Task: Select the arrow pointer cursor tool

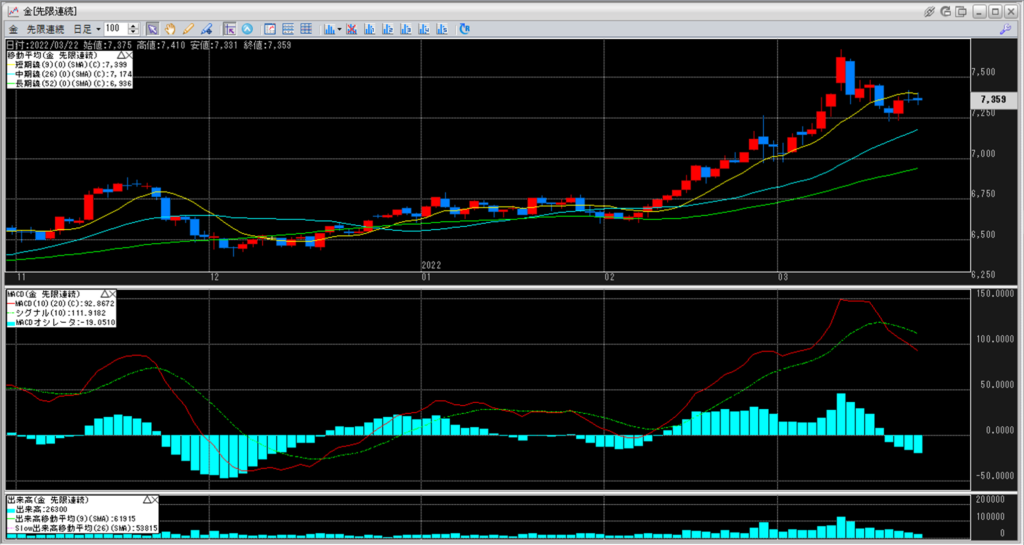Action: click(152, 29)
